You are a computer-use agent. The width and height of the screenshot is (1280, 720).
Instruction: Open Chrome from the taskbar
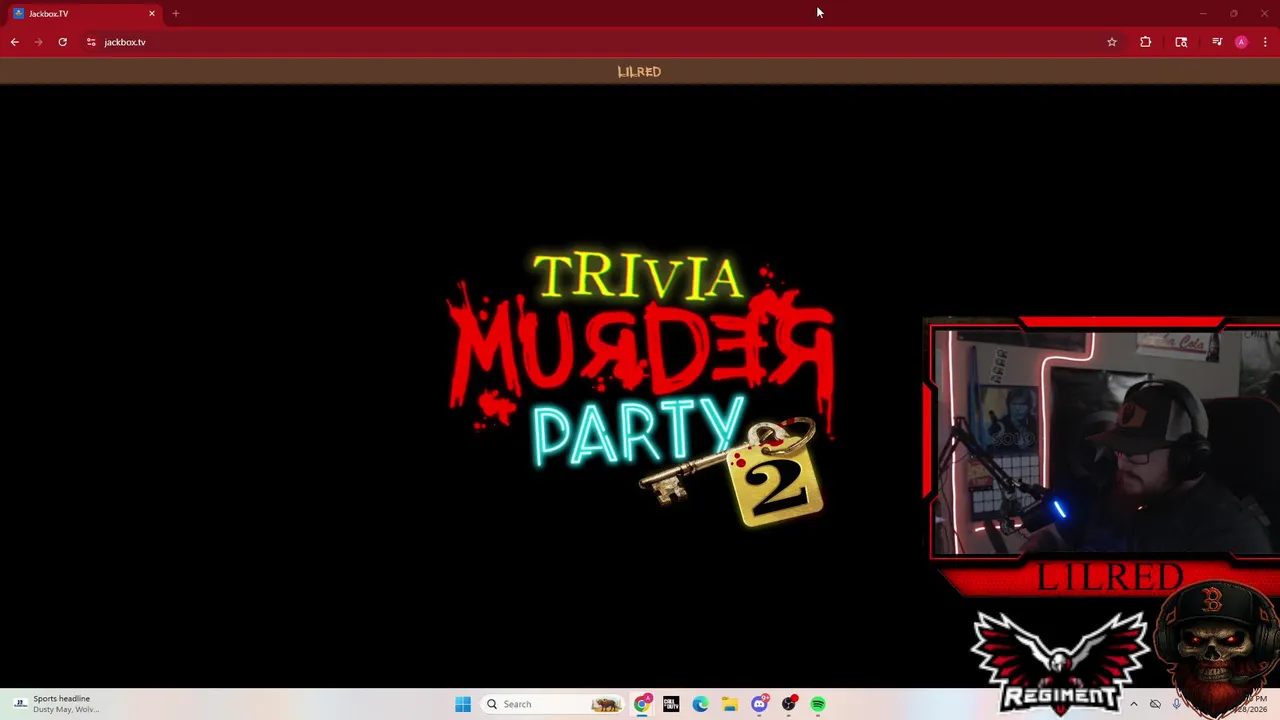click(642, 704)
